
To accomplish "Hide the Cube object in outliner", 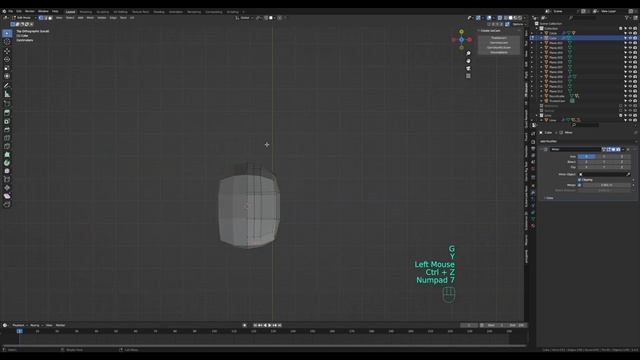I will [x=630, y=38].
